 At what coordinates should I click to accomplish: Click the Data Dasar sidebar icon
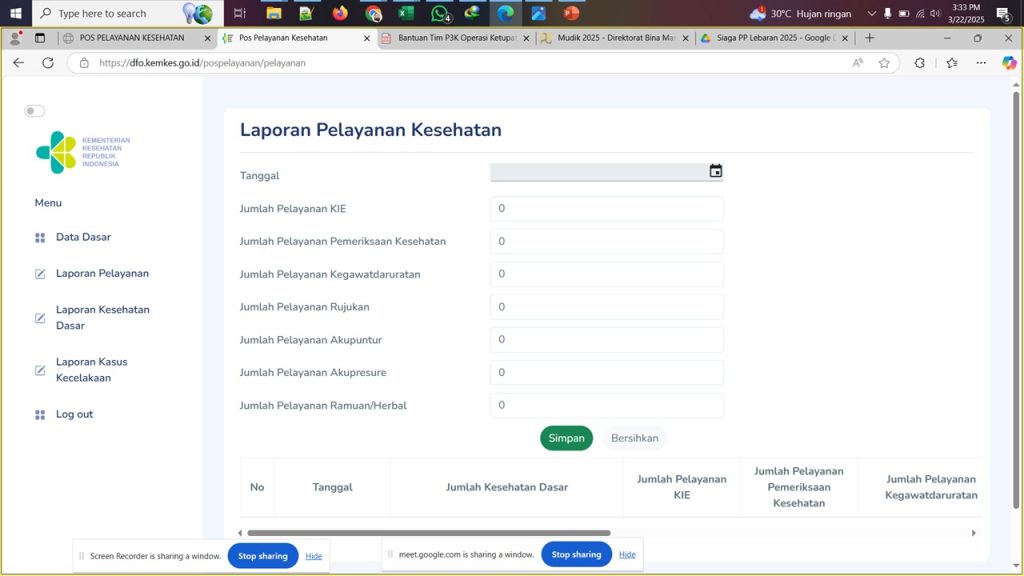coord(40,238)
